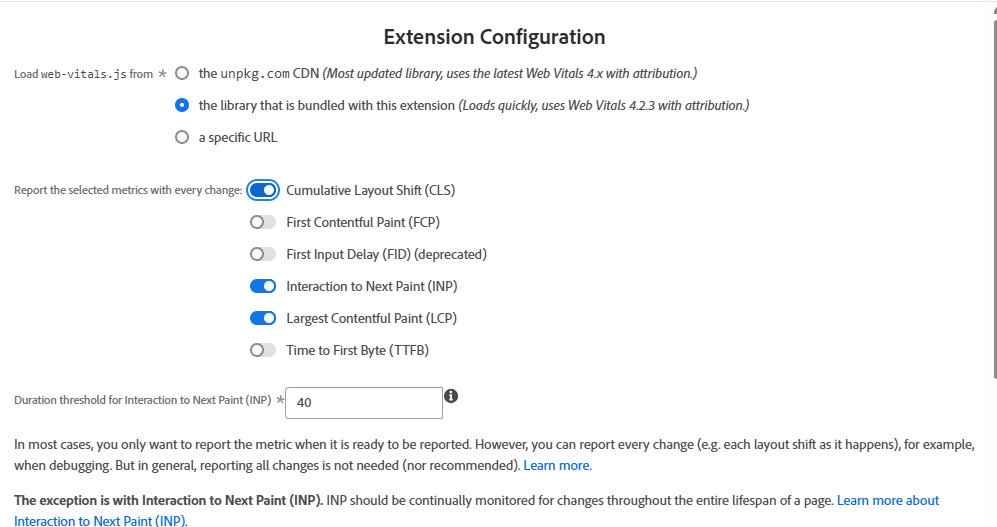This screenshot has height=527, width=997.
Task: Click the 'Time to First Byte (TTFB)' label
Action: coord(357,350)
